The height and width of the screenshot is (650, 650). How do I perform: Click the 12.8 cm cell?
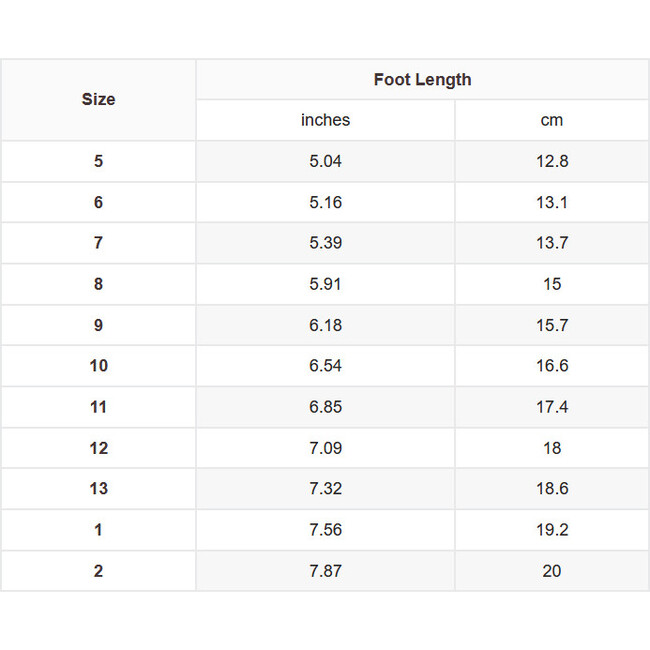(552, 161)
